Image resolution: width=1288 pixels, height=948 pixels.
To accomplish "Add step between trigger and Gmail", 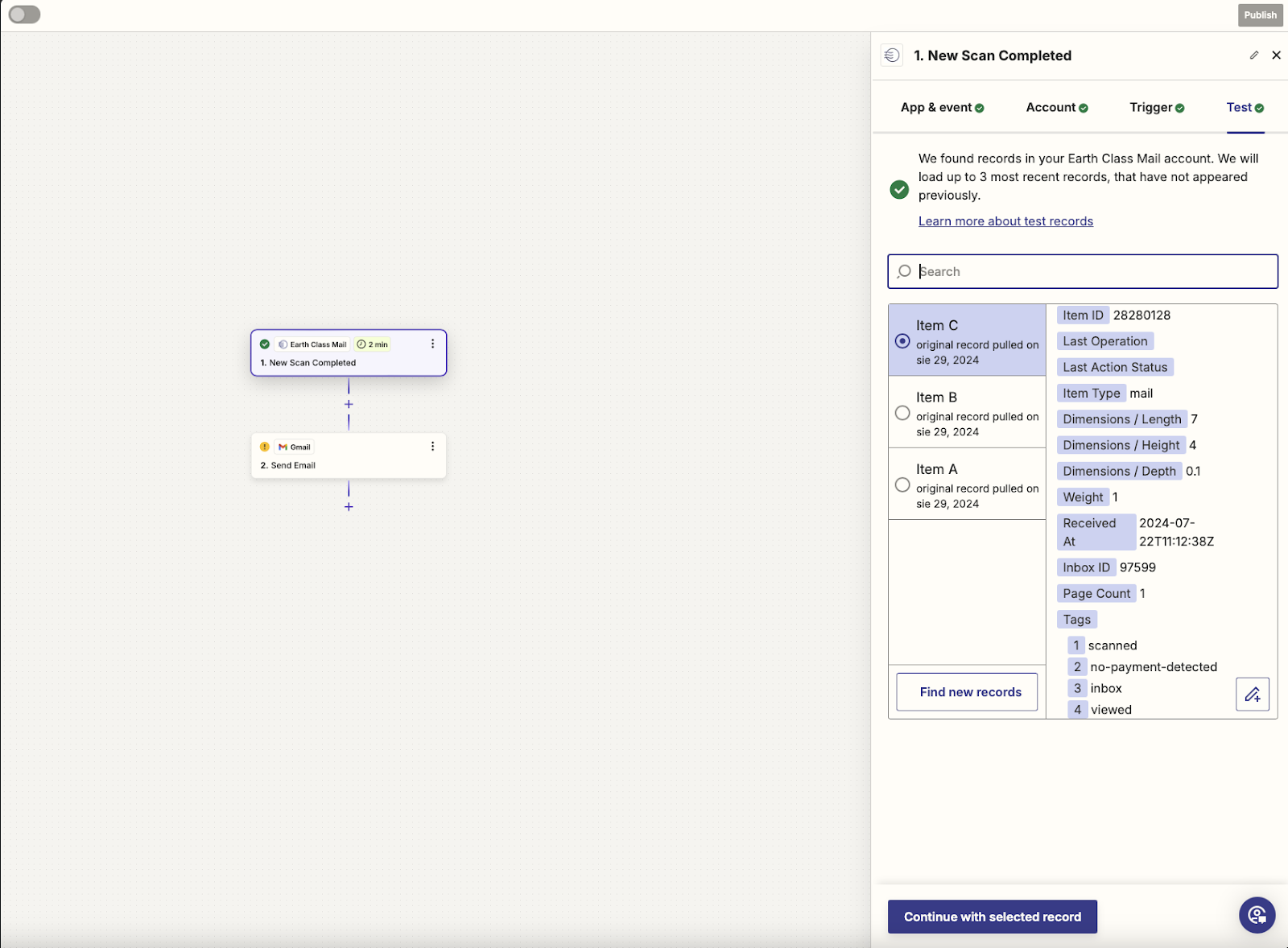I will pos(349,404).
